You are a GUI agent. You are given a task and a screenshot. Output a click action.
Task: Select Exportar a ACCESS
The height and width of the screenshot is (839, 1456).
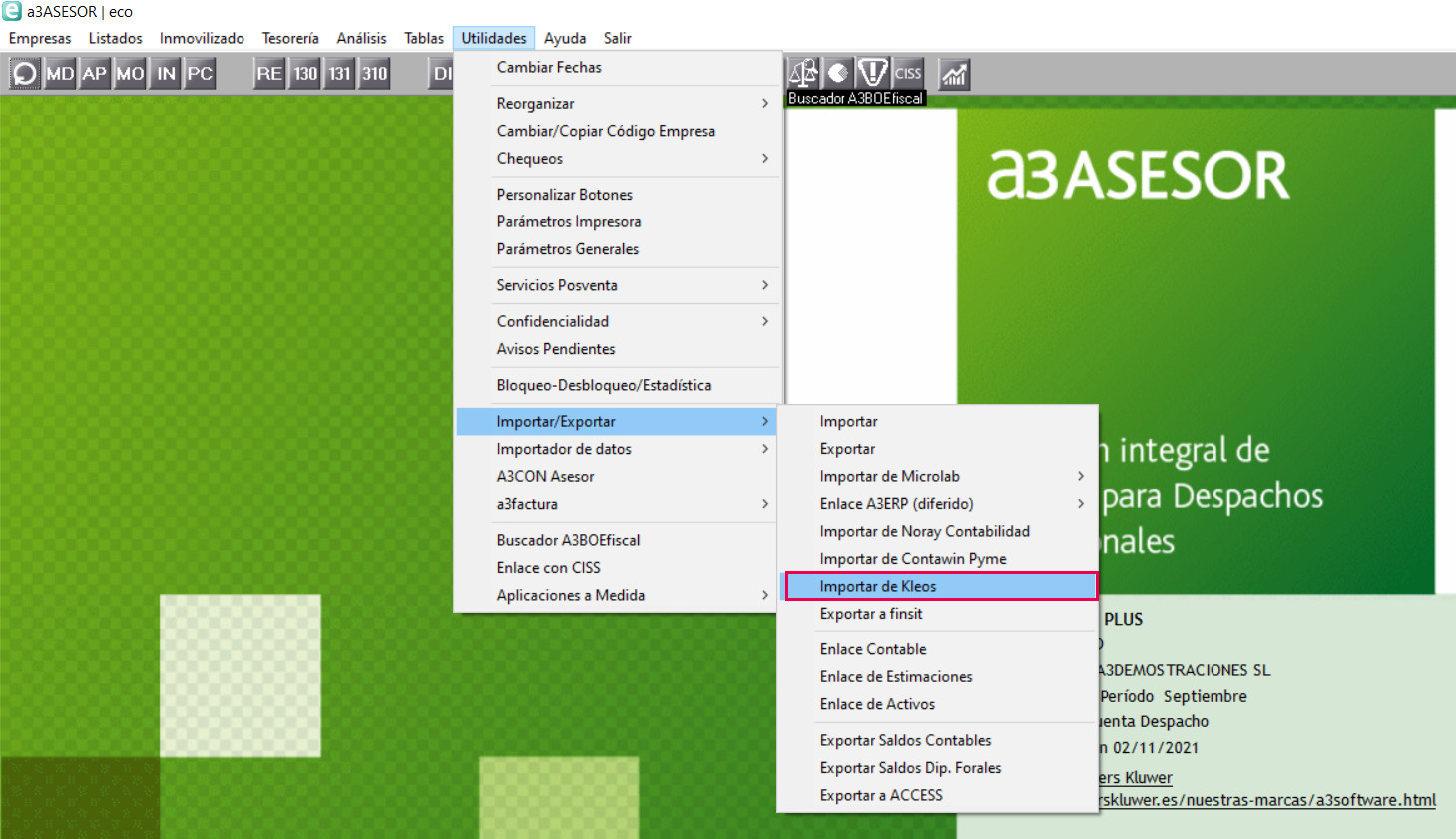[938, 795]
